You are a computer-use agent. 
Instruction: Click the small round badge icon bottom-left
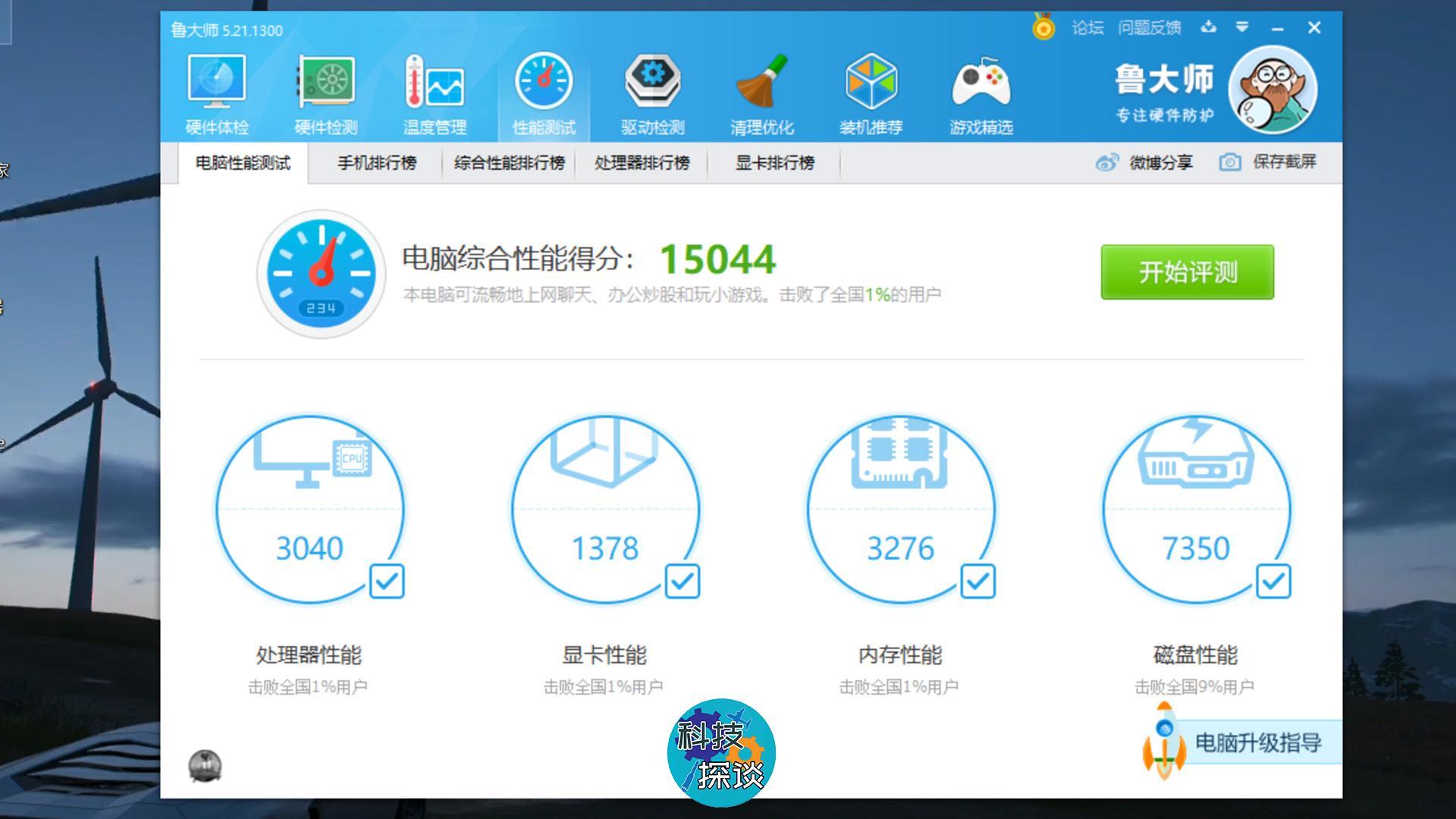pos(205,766)
